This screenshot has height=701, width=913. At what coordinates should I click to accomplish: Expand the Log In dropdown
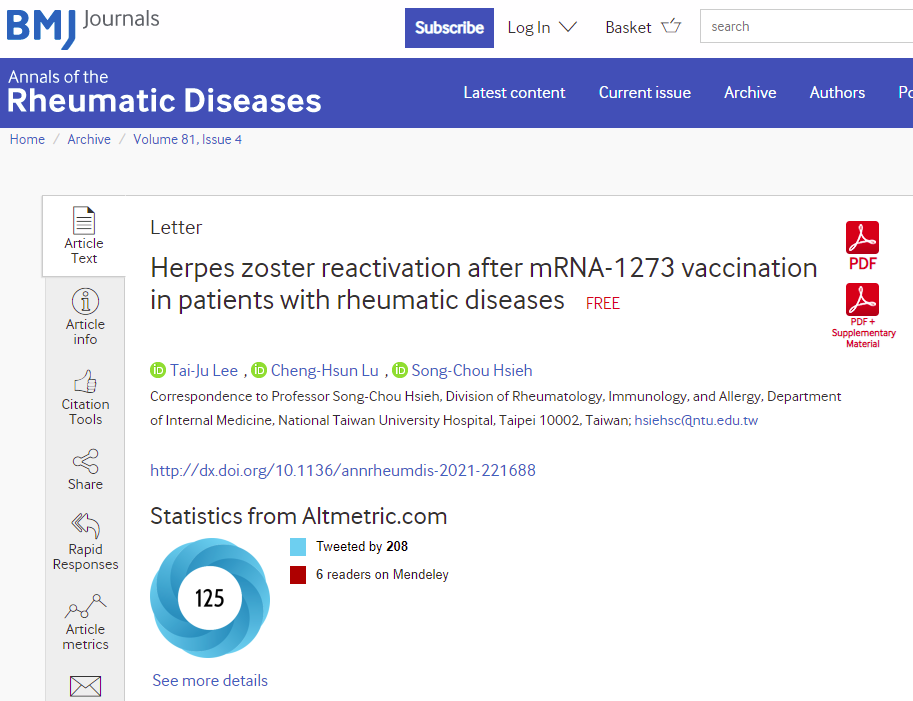point(542,27)
